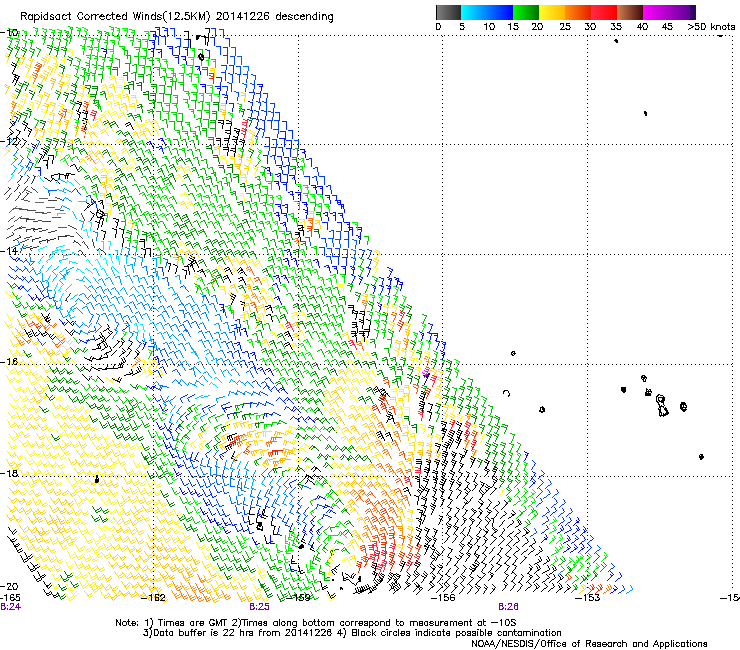Click note 'Black circles indicate possible contamination'
740x650 pixels.
[456, 633]
